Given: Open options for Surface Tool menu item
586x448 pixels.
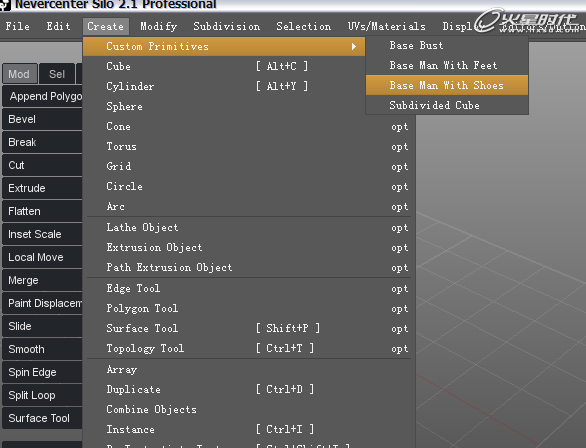Looking at the screenshot, I should (x=400, y=328).
